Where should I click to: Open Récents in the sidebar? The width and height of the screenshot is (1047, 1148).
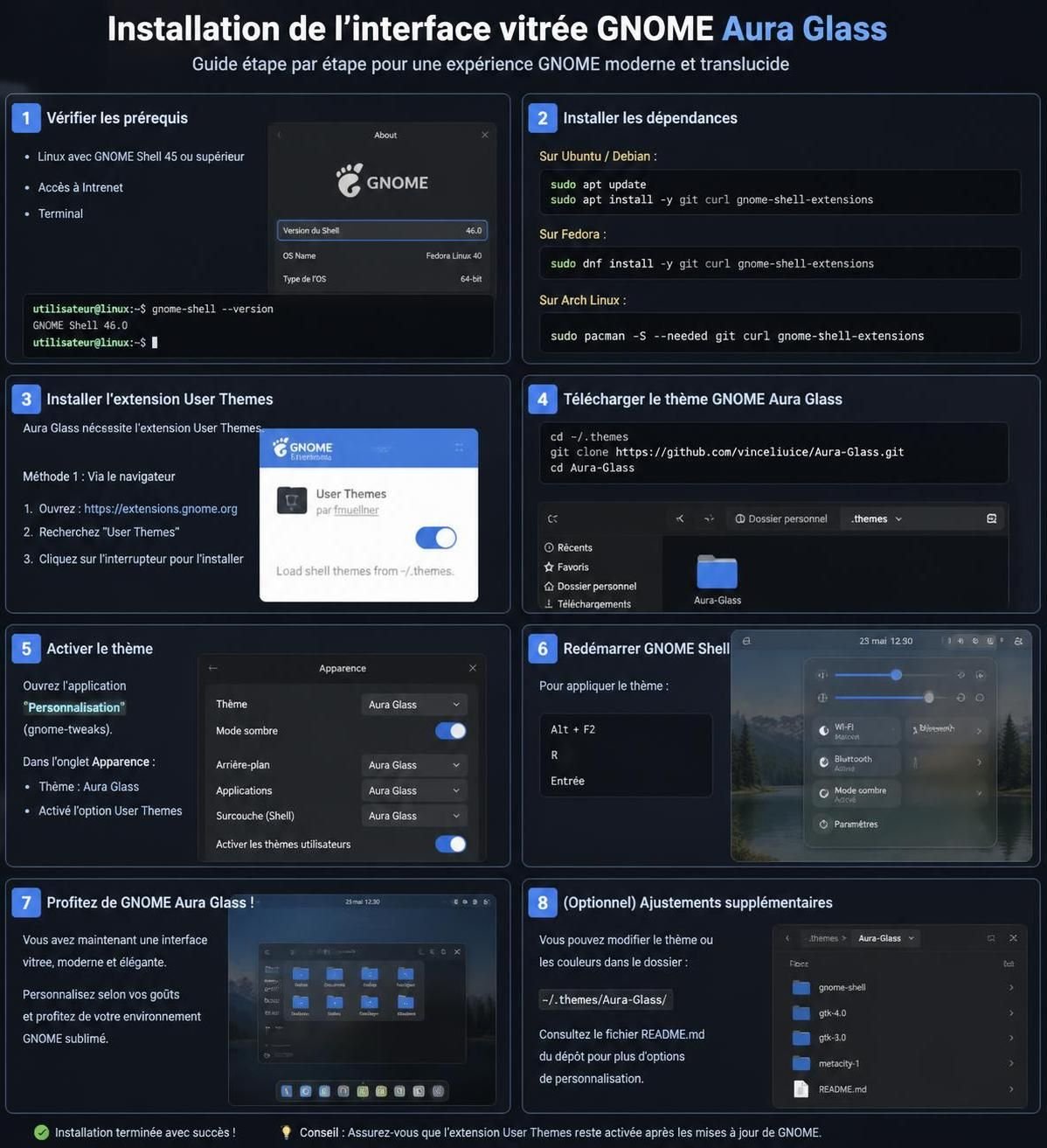point(568,547)
